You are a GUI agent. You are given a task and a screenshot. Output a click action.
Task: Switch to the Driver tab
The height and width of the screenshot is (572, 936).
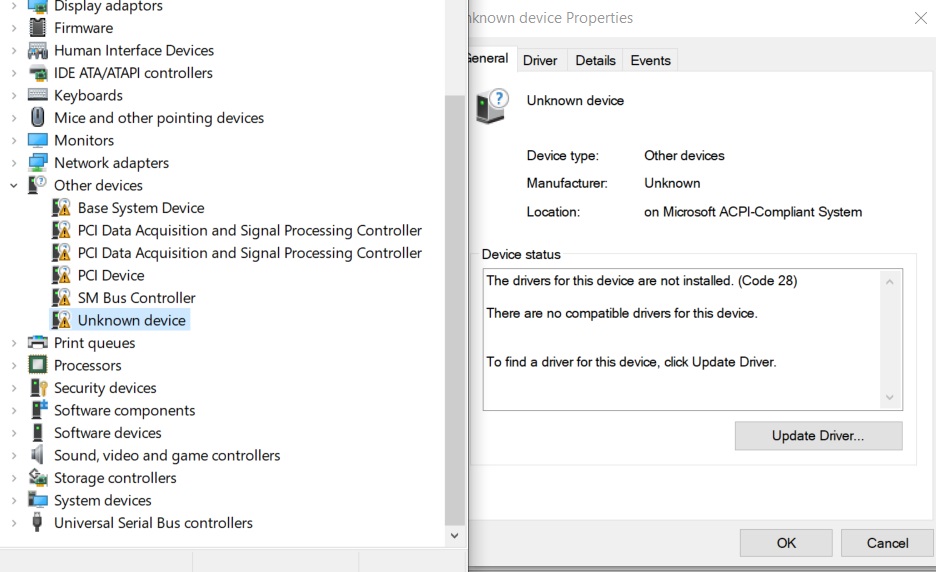pyautogui.click(x=540, y=60)
